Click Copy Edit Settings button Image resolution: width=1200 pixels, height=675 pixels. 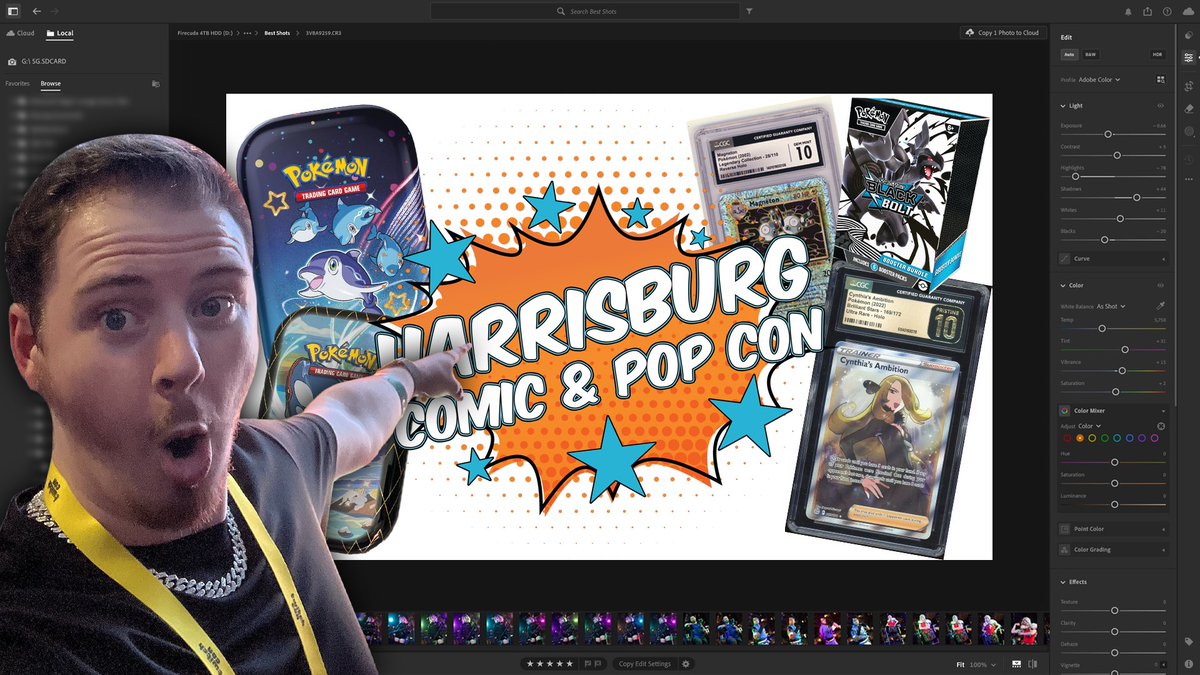pyautogui.click(x=645, y=664)
